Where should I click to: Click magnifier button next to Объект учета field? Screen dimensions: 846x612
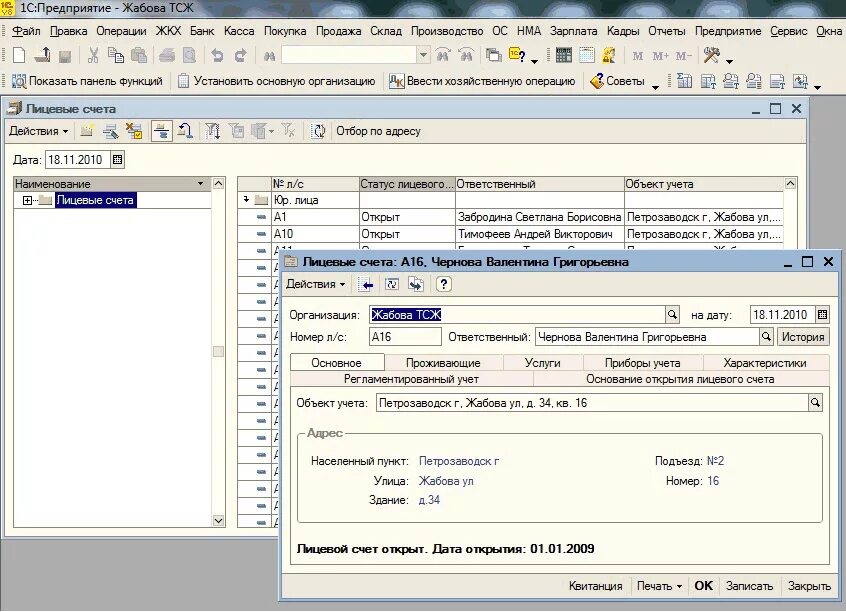815,403
